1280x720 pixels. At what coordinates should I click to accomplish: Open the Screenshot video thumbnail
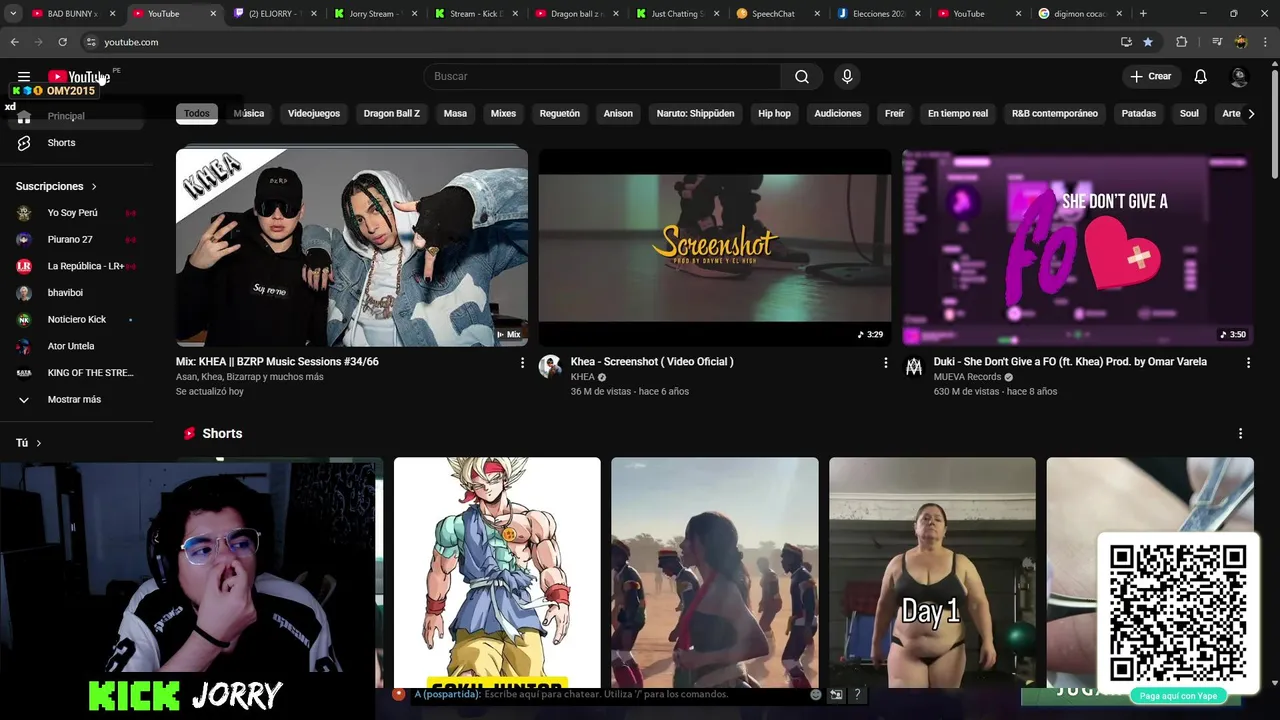pos(715,247)
